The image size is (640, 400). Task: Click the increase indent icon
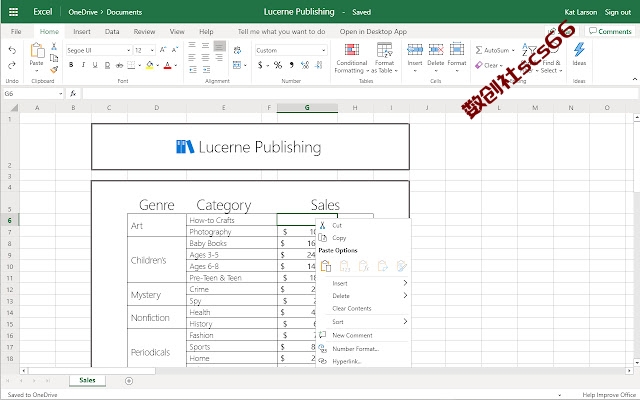206,69
